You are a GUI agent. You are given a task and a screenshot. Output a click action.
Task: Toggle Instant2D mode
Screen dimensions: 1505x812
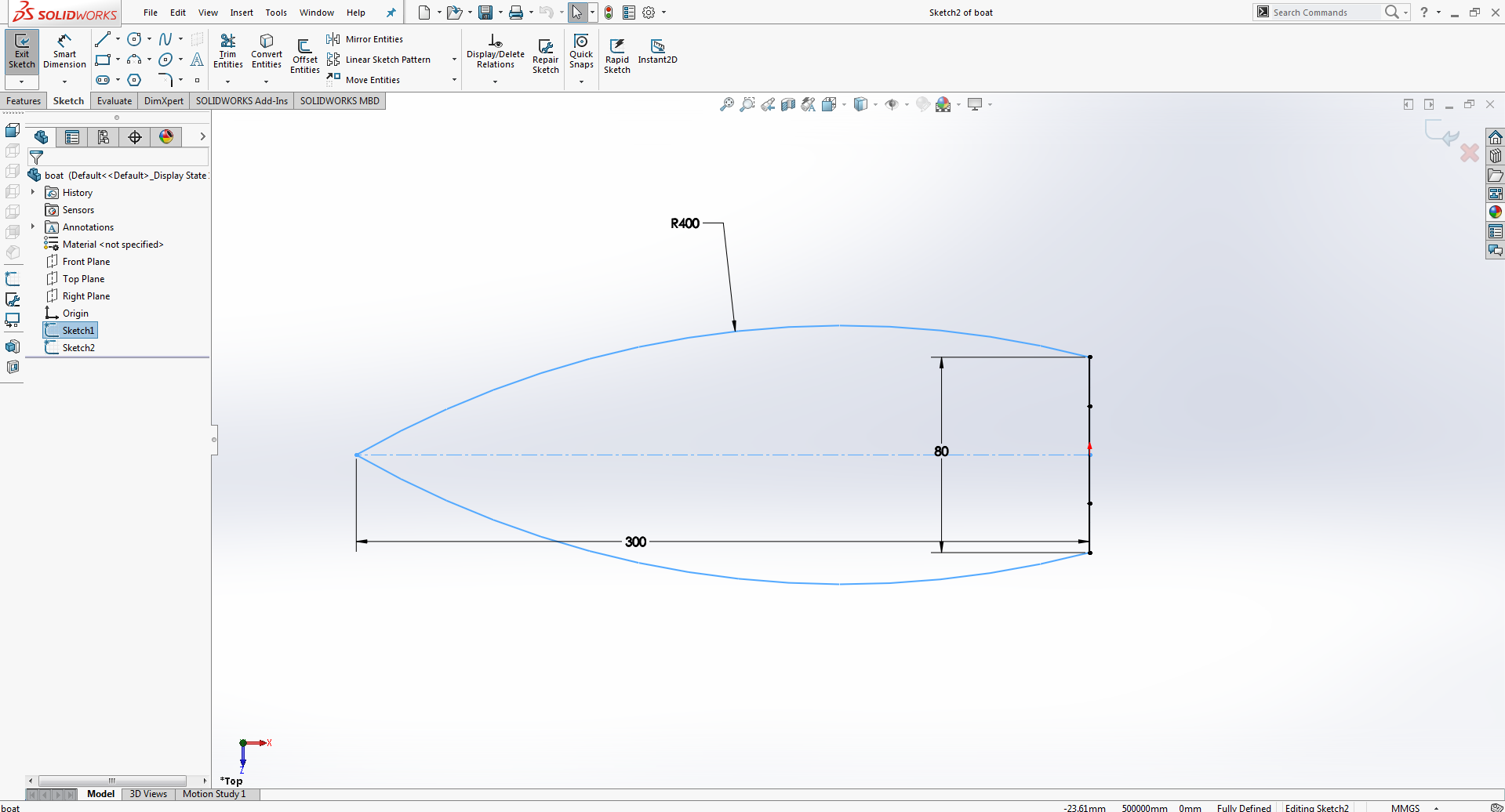pos(657,51)
